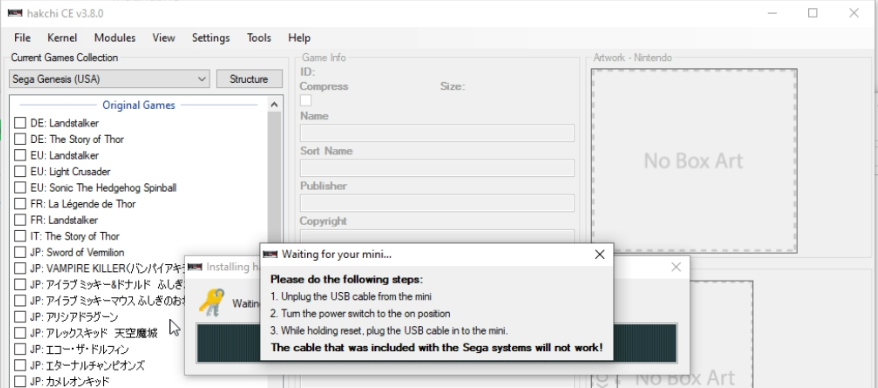Check the JP: カメレオンキッド checkbox
This screenshot has width=878, height=388.
(x=20, y=382)
